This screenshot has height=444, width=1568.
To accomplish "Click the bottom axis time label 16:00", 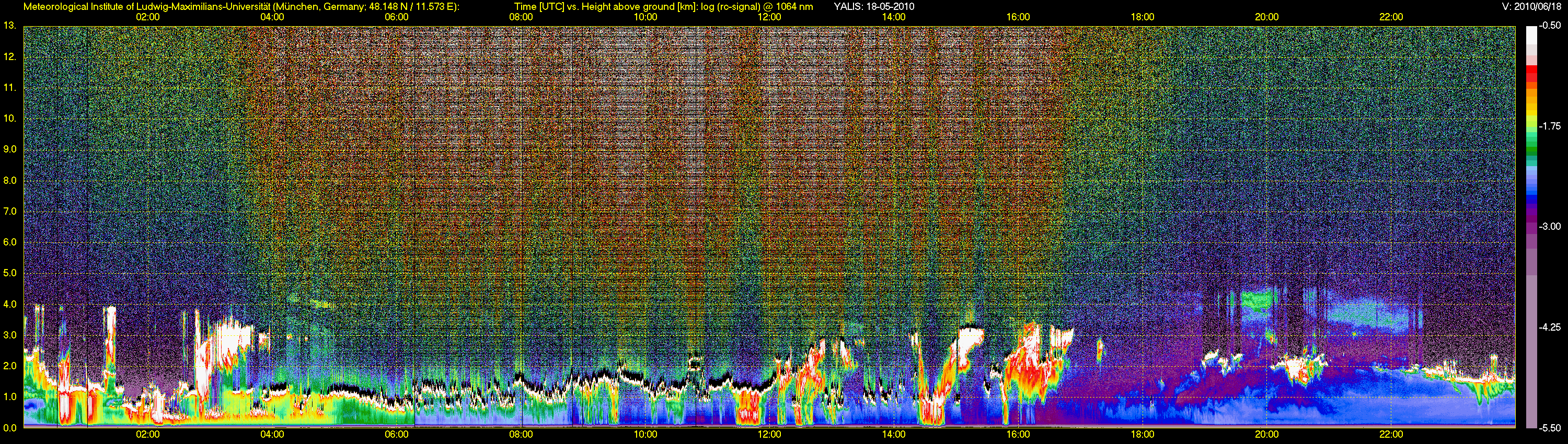I will (1018, 435).
